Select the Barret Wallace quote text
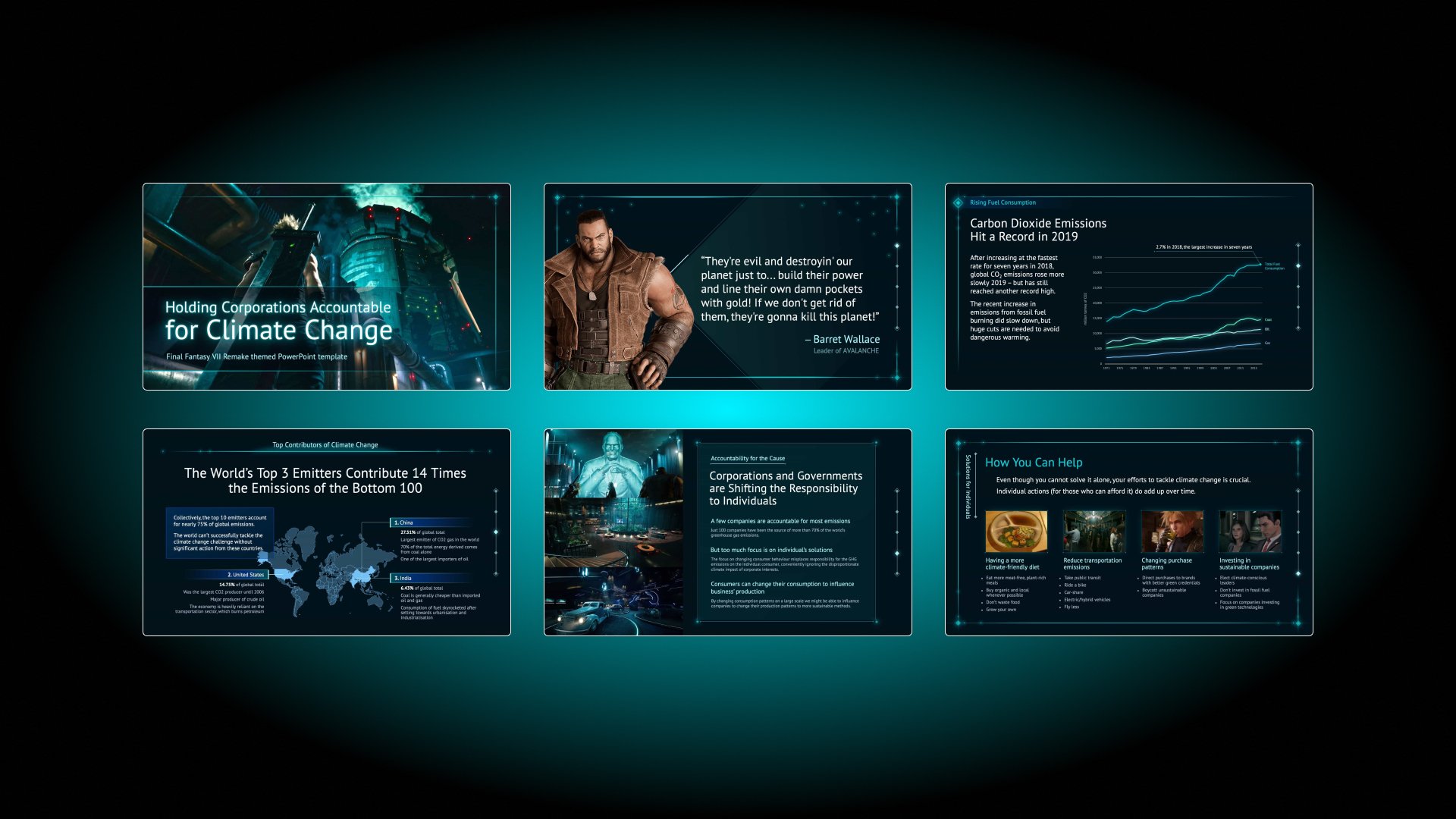The image size is (1456, 819). (x=789, y=289)
